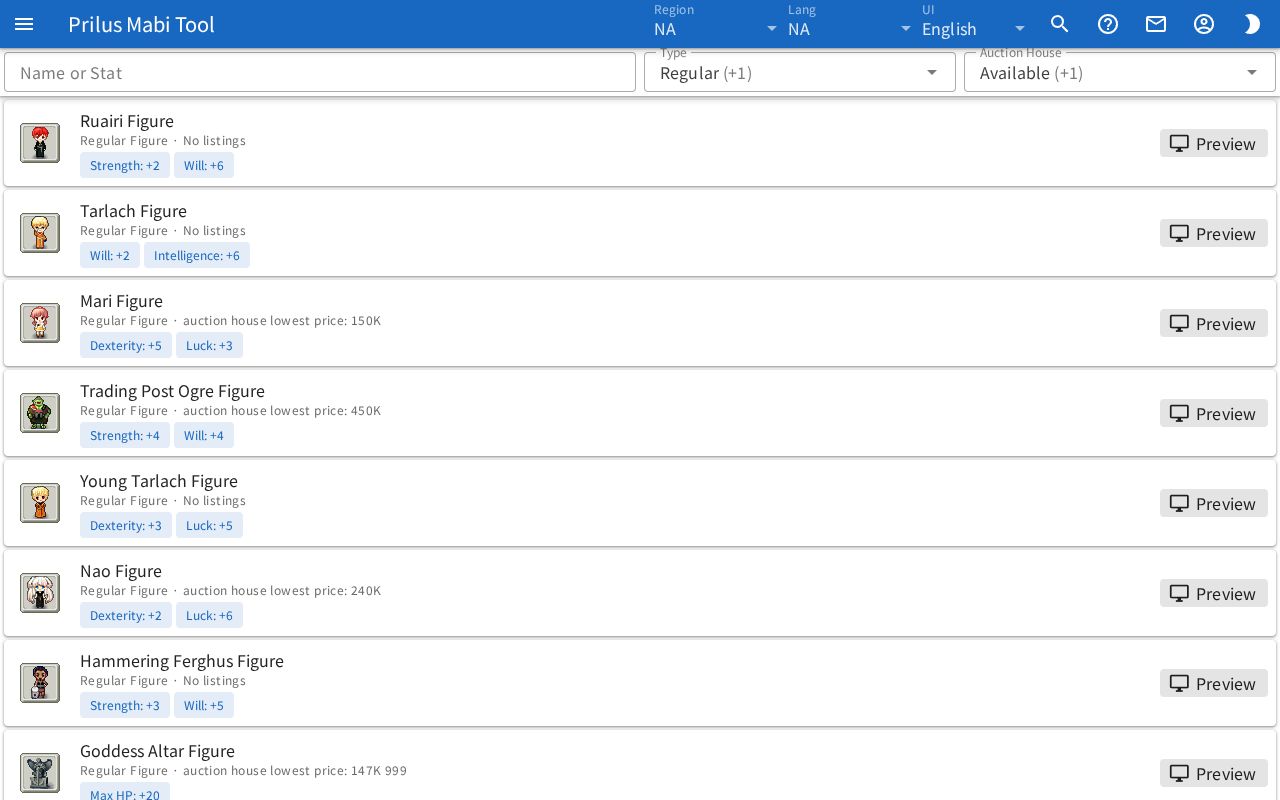Viewport: 1280px width, 800px height.
Task: Open the Type filter dropdown
Action: (800, 72)
